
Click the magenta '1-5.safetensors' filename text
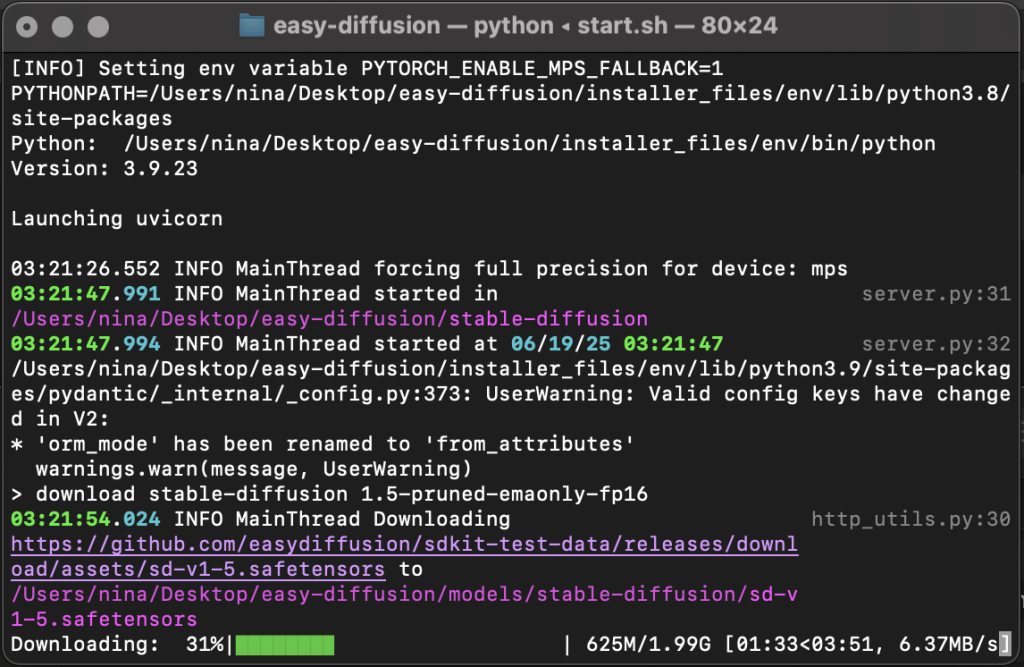104,619
